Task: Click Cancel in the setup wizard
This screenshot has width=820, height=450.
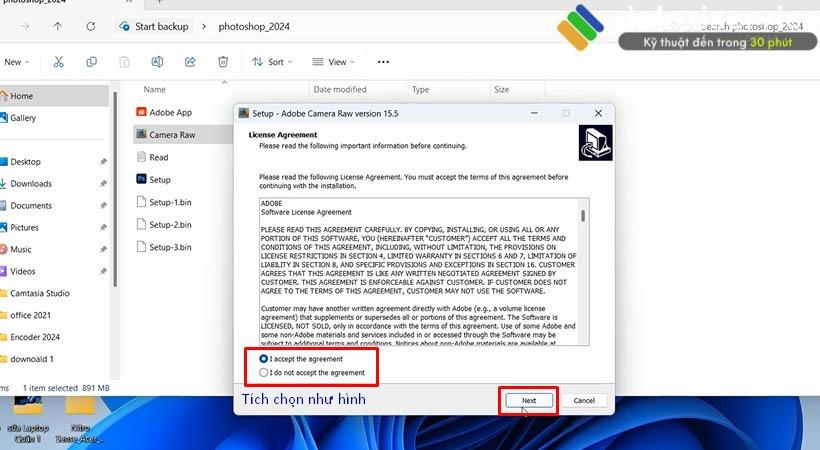Action: click(584, 400)
